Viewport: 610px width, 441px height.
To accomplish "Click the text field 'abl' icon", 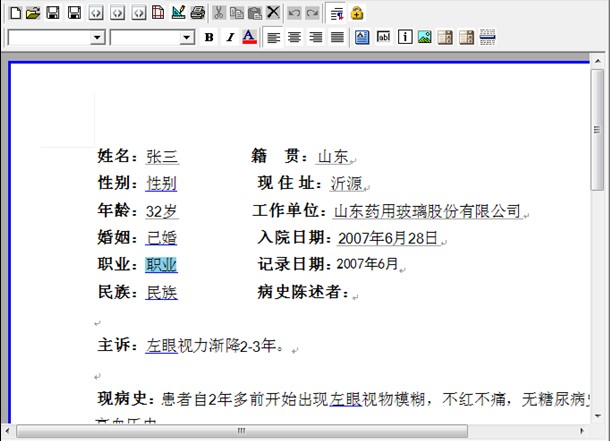I will [383, 37].
